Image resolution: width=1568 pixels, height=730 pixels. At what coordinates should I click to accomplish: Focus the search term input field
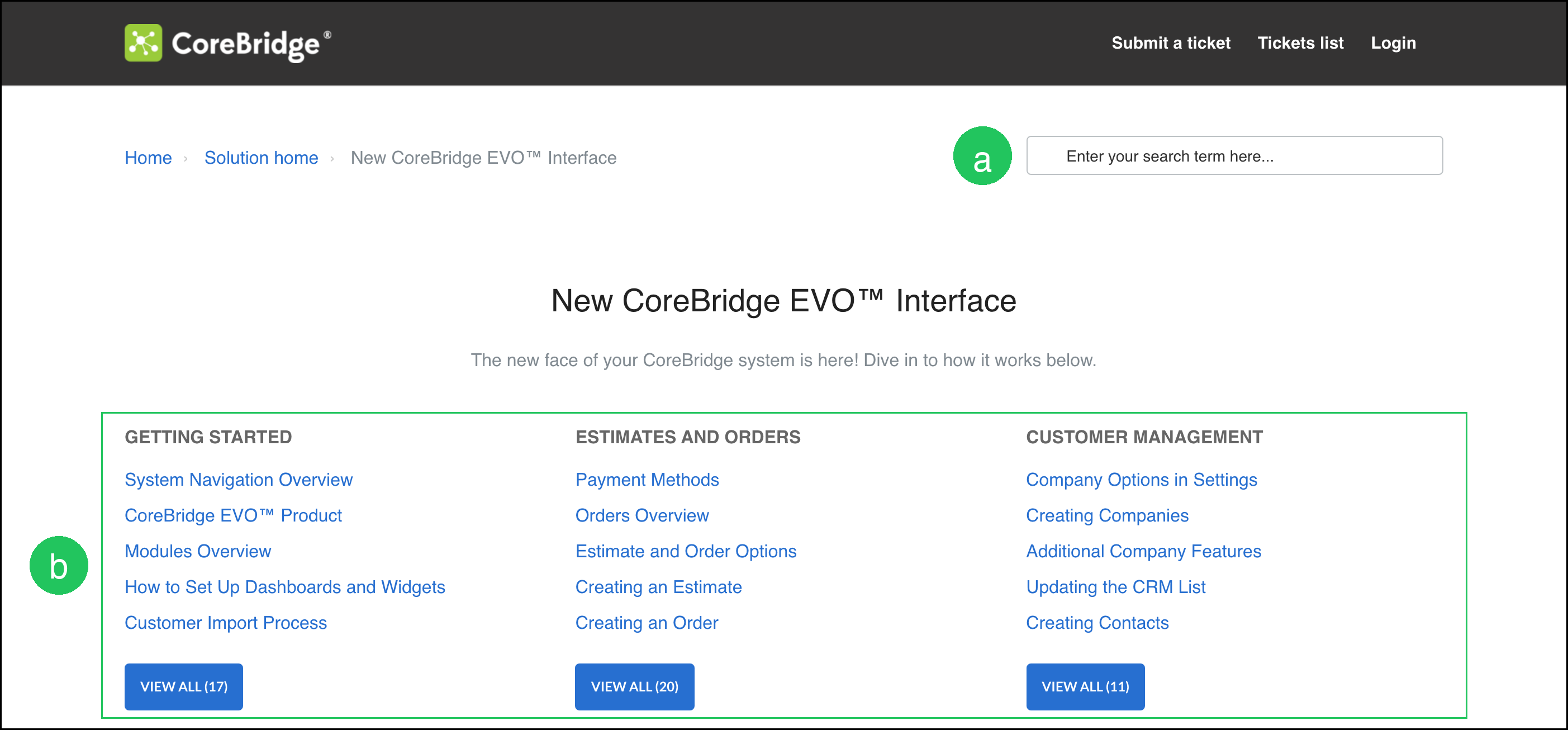point(1234,156)
